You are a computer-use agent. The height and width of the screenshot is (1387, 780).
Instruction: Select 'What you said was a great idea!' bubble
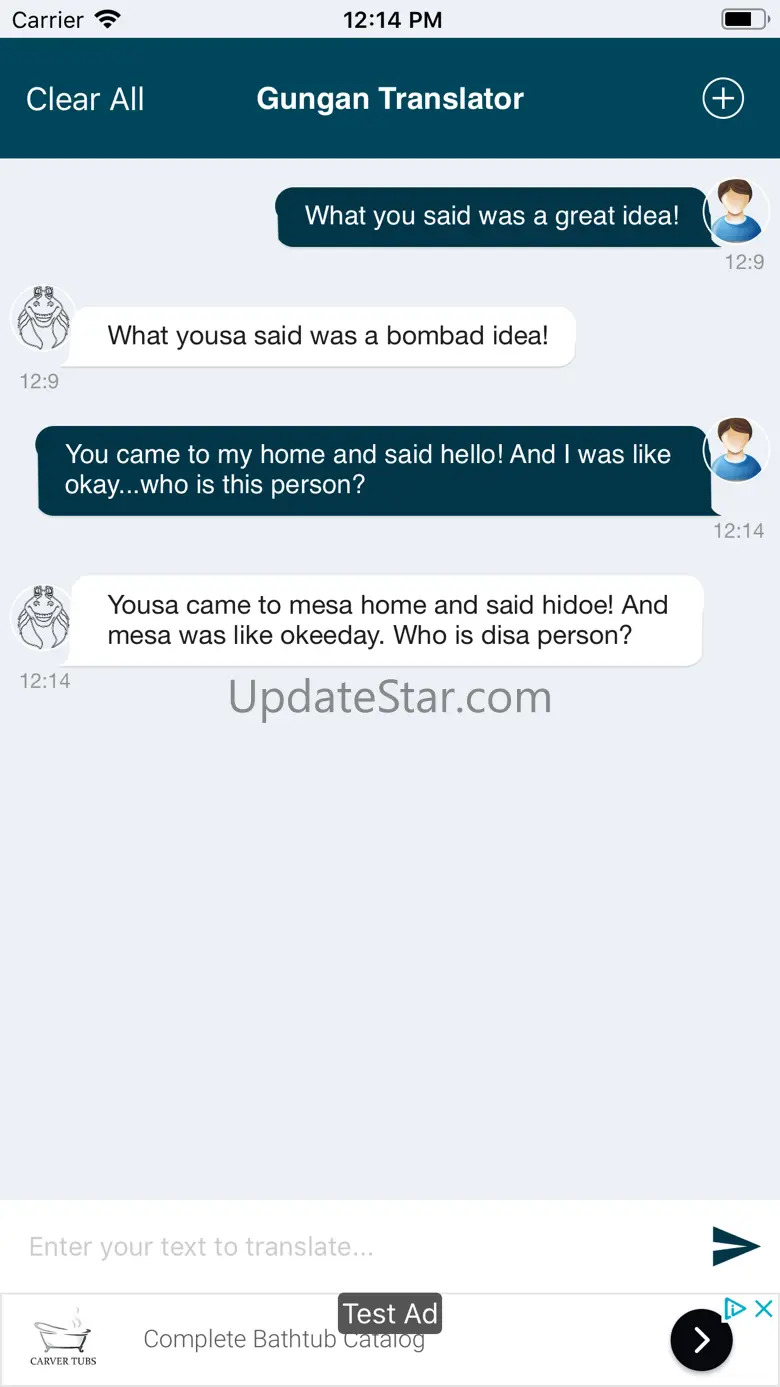[490, 216]
